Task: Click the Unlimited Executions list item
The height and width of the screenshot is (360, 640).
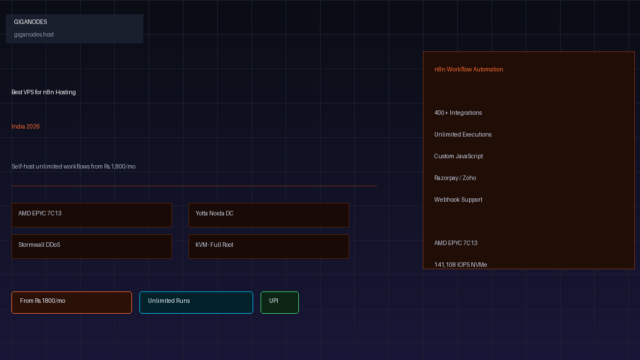Action: click(463, 134)
